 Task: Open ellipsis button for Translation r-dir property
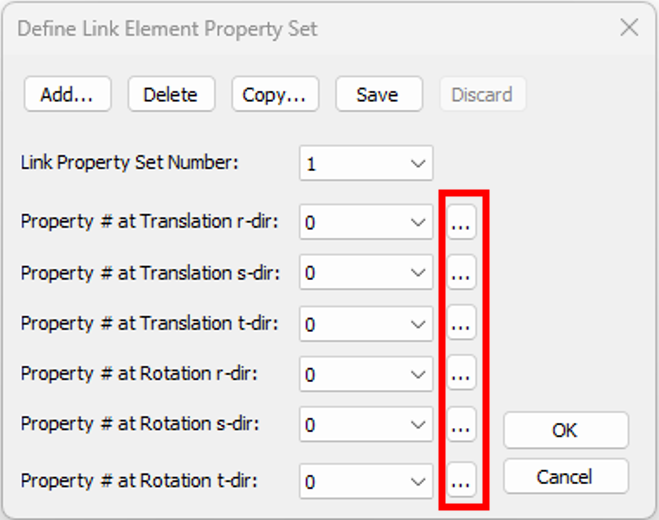coord(461,222)
